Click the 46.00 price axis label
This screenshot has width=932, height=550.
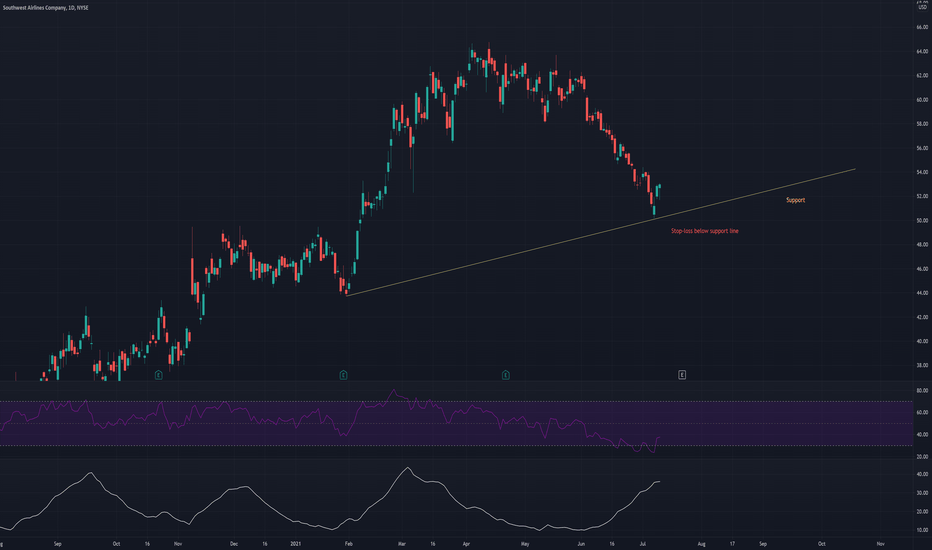922,269
